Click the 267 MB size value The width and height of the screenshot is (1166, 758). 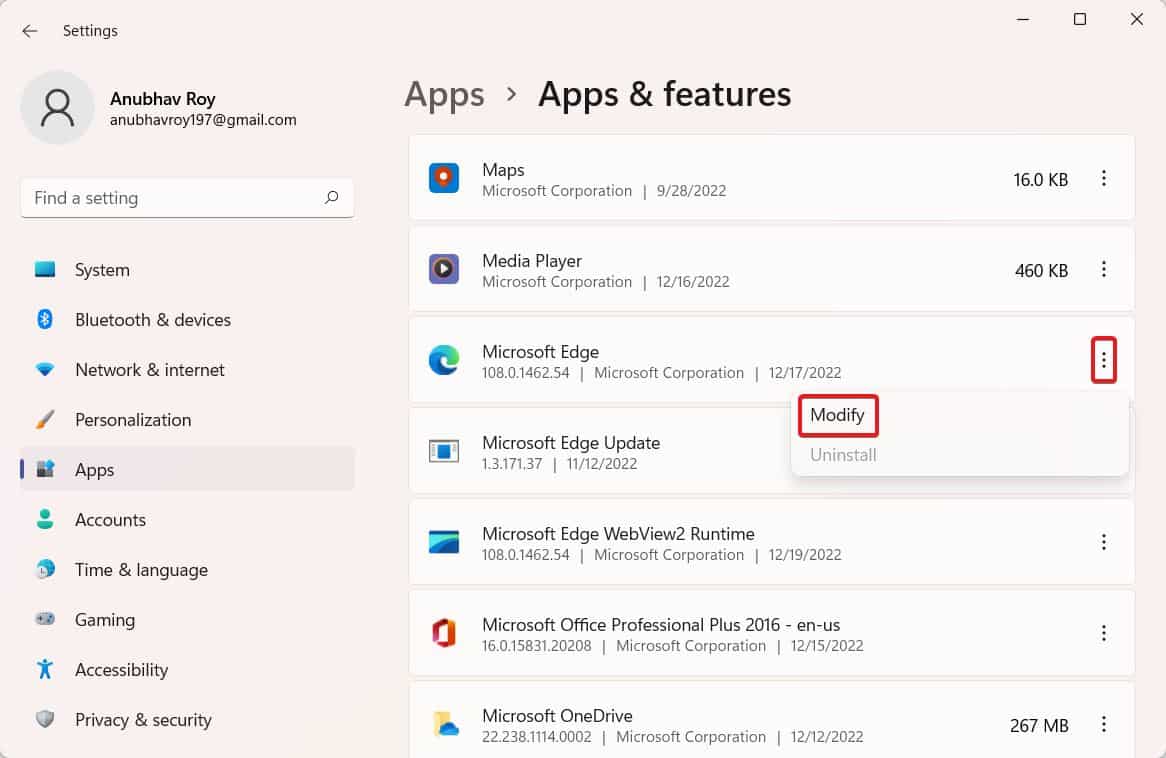[1039, 725]
